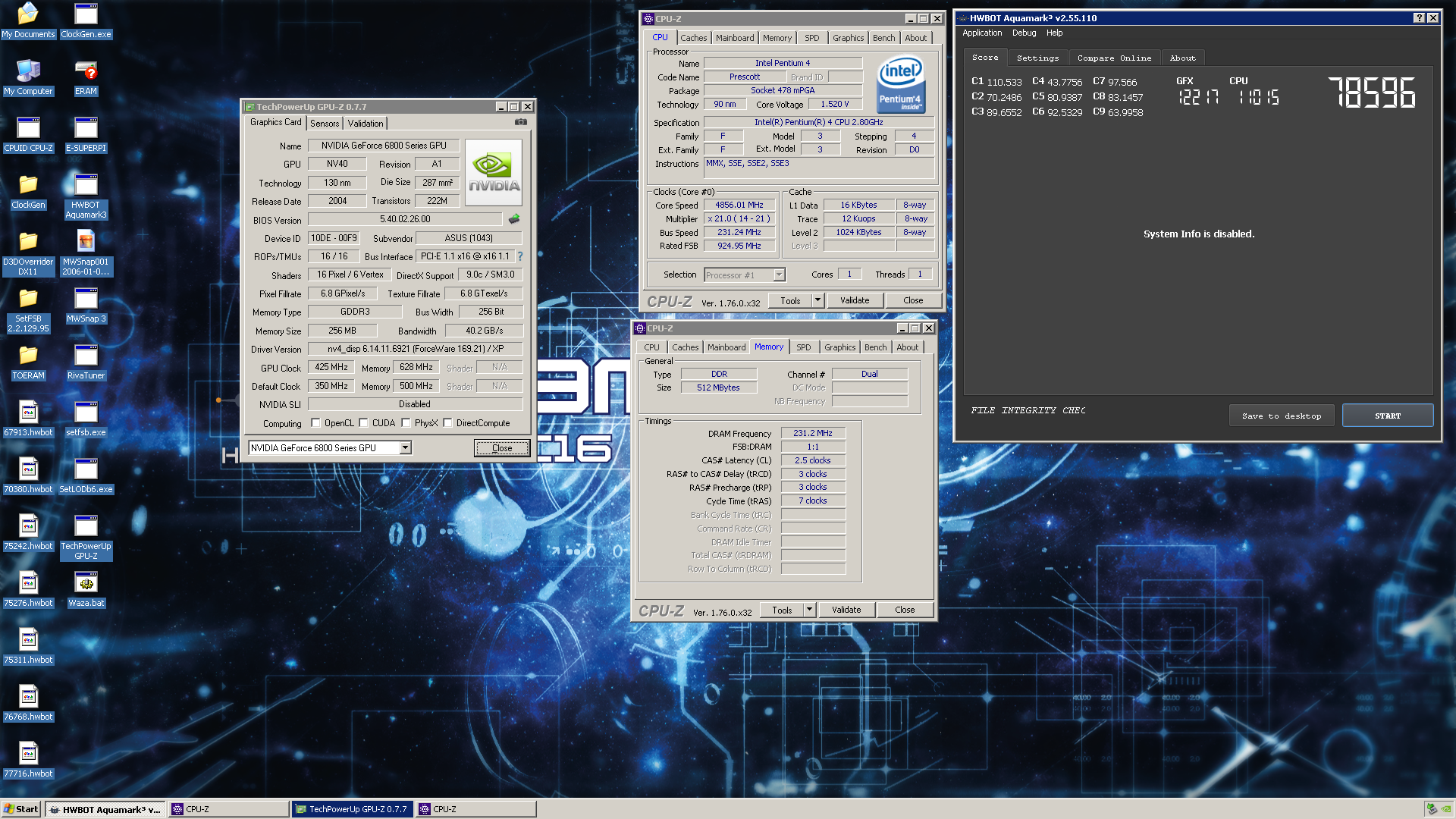Switch to Validation tab in GPU-Z
Image resolution: width=1456 pixels, height=819 pixels.
(x=366, y=124)
